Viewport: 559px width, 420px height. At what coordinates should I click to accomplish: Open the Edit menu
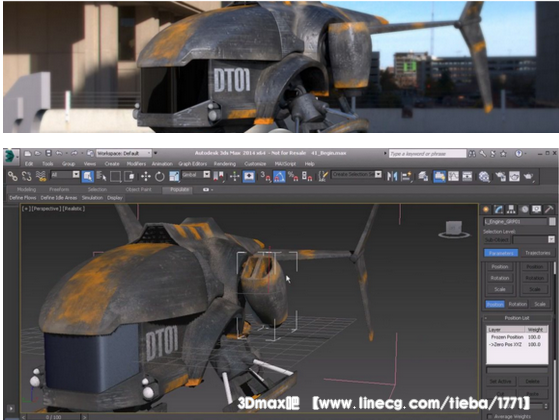point(29,164)
